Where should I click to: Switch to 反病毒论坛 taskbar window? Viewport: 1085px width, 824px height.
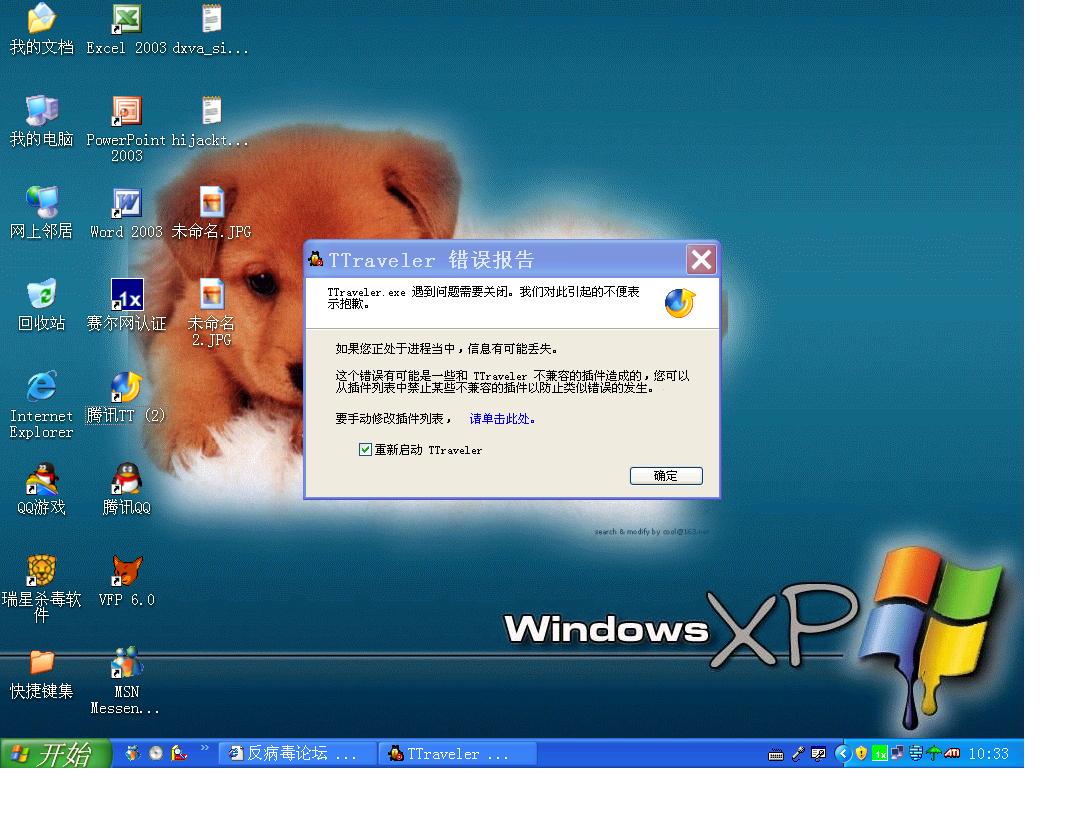pyautogui.click(x=298, y=753)
